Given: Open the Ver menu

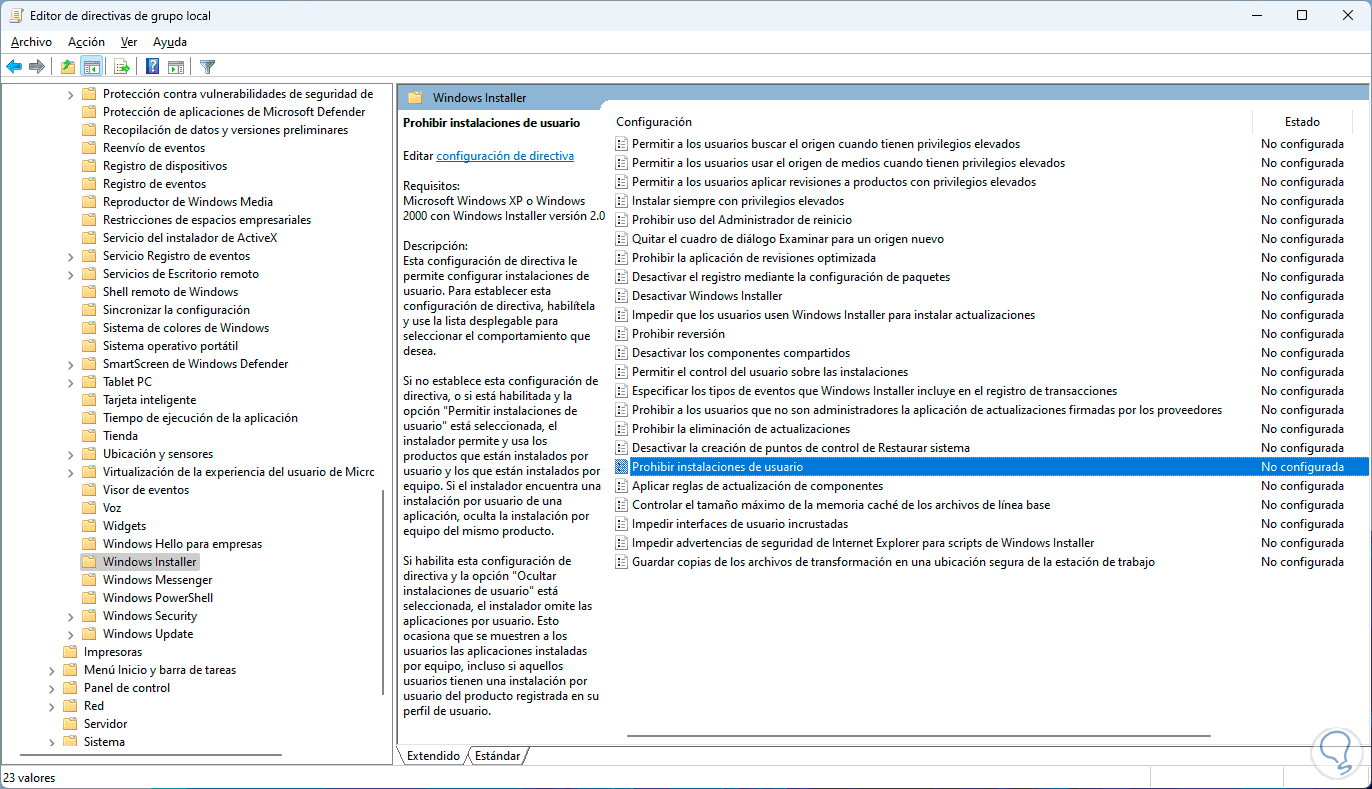Looking at the screenshot, I should click(x=129, y=42).
